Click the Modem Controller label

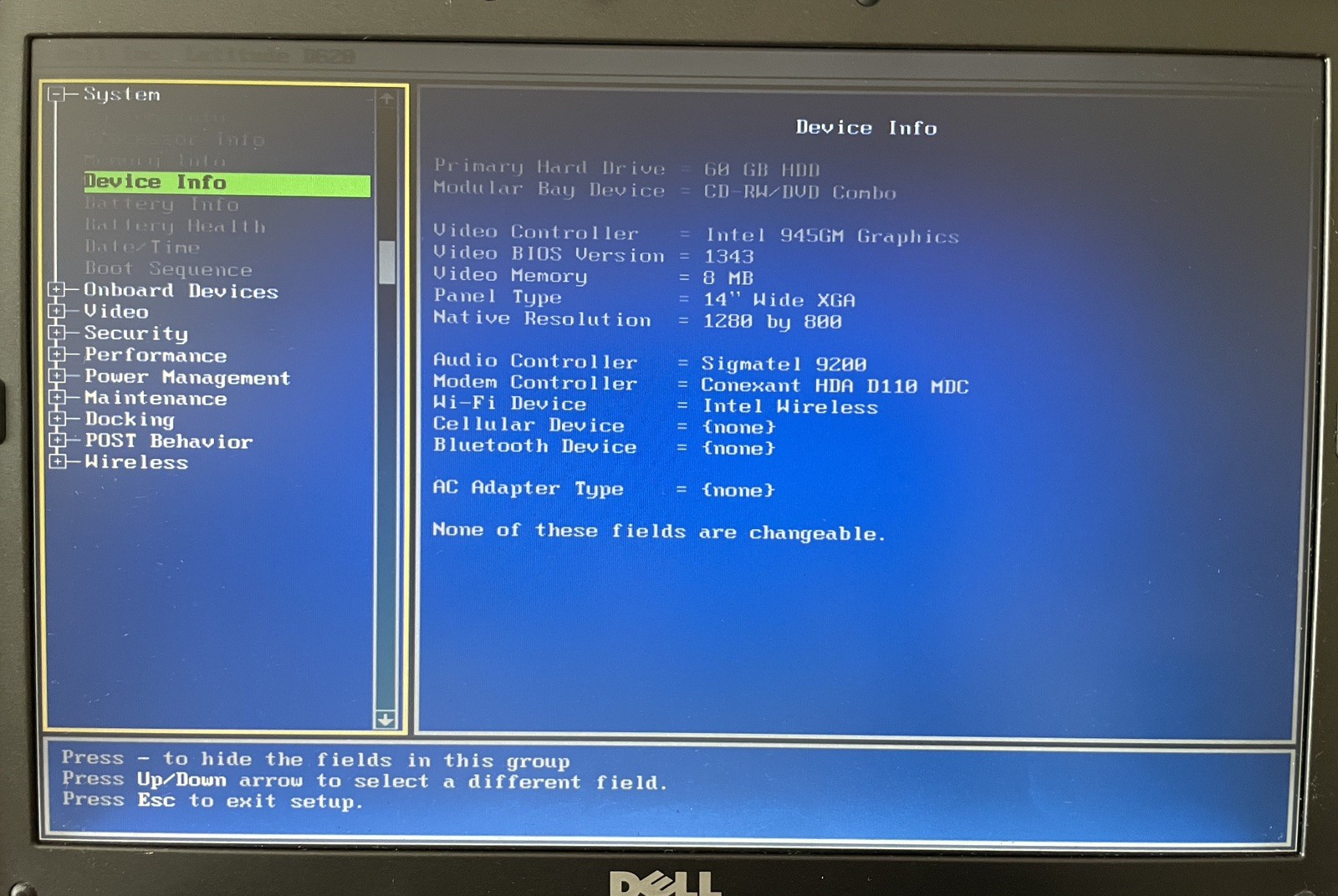535,383
